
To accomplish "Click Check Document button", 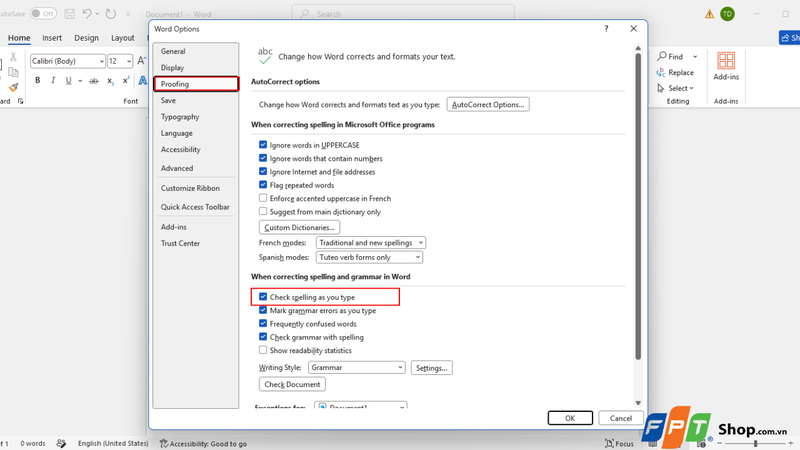I will [x=292, y=384].
